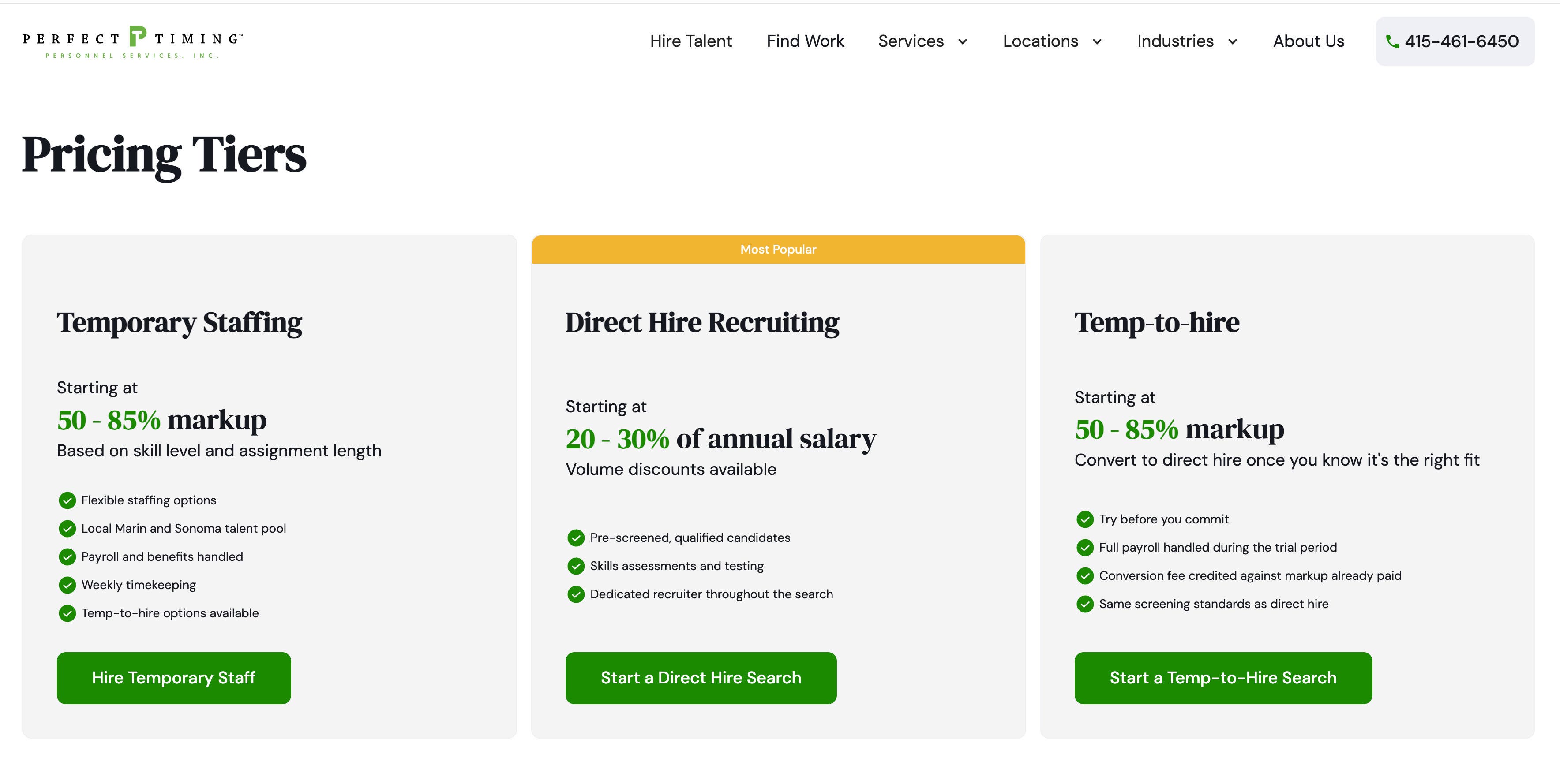Click the Most Popular banner
Viewport: 1560px width, 784px height.
tap(778, 250)
